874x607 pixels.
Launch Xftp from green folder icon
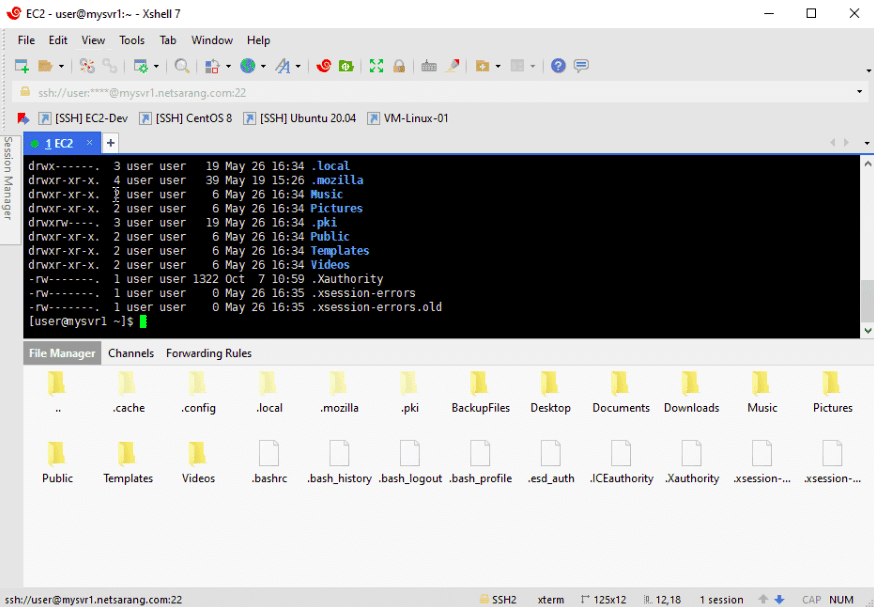(x=346, y=66)
